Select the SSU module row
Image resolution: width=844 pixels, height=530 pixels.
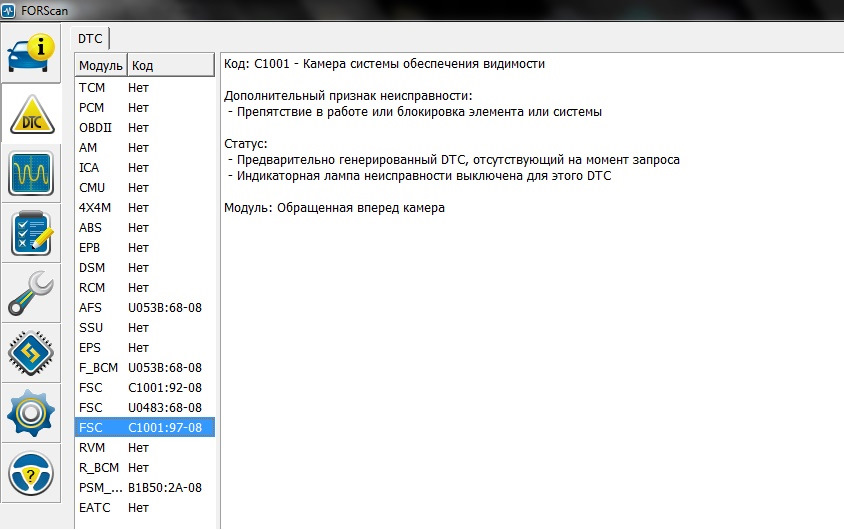click(x=145, y=327)
